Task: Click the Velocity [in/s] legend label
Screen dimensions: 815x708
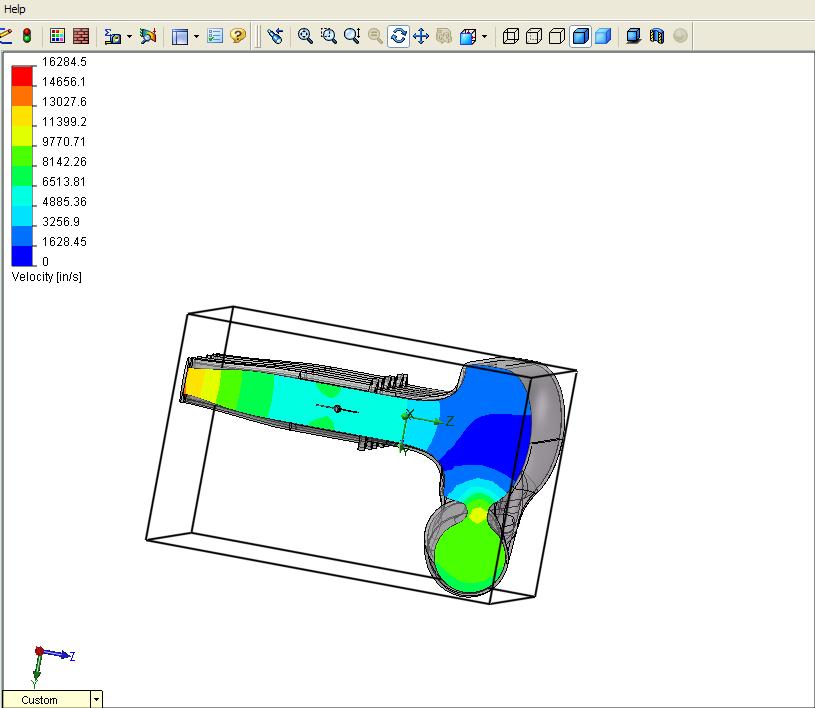Action: pos(47,276)
